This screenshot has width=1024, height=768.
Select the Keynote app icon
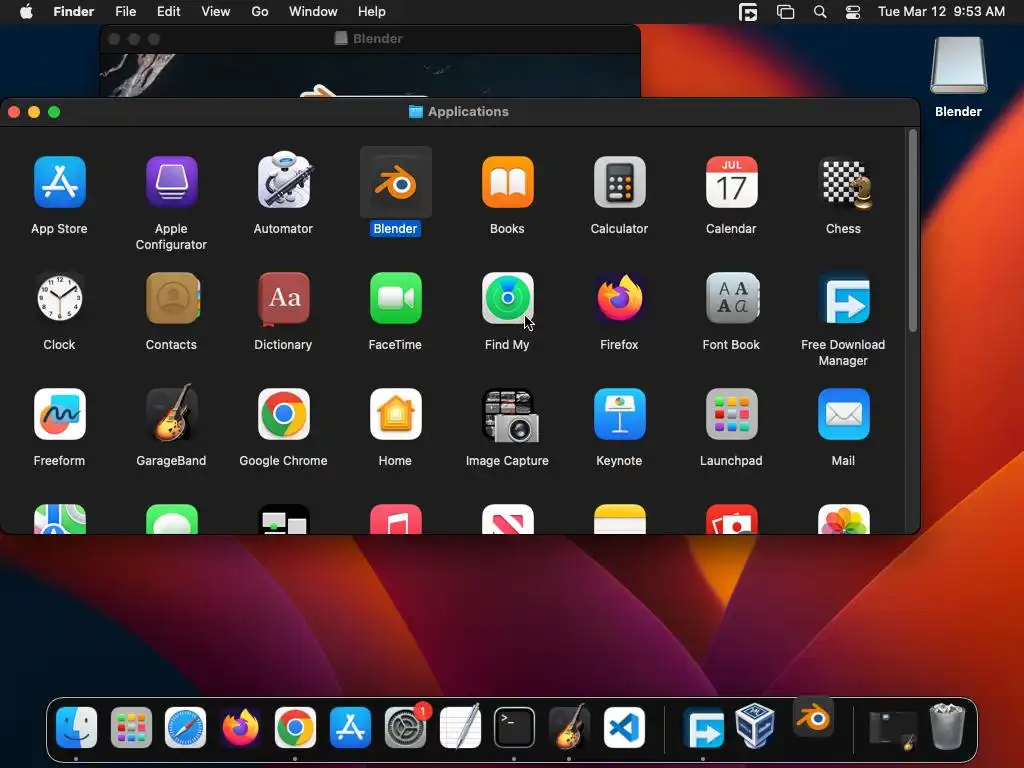pyautogui.click(x=619, y=414)
